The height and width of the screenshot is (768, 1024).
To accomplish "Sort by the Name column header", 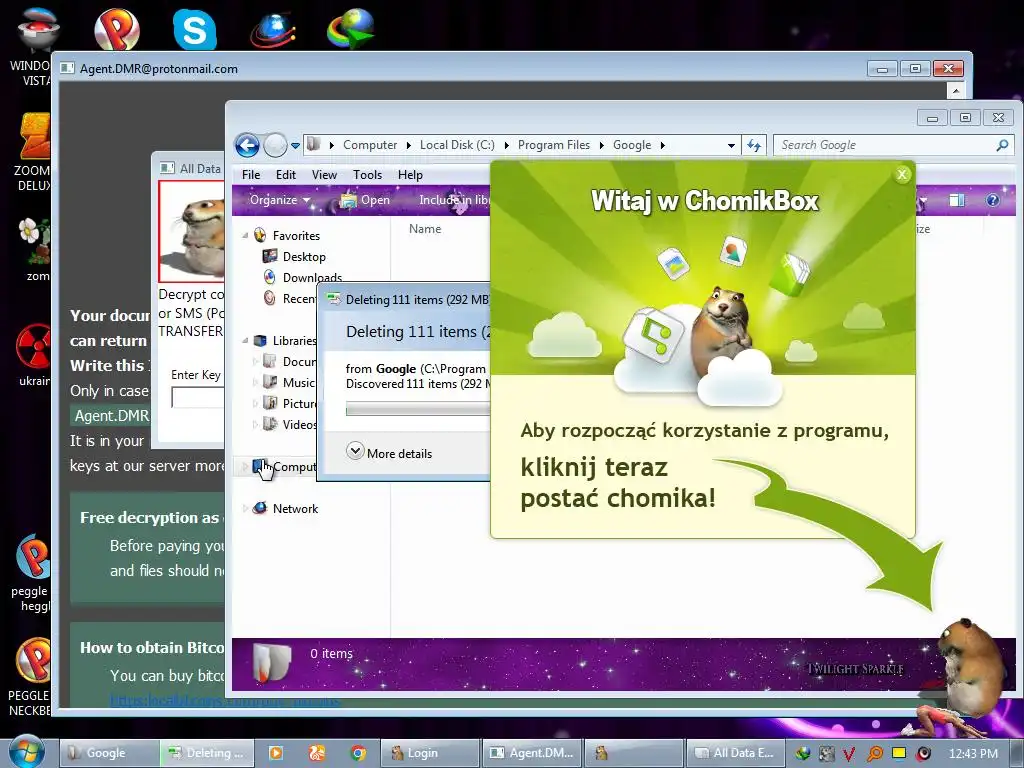I will click(x=425, y=229).
